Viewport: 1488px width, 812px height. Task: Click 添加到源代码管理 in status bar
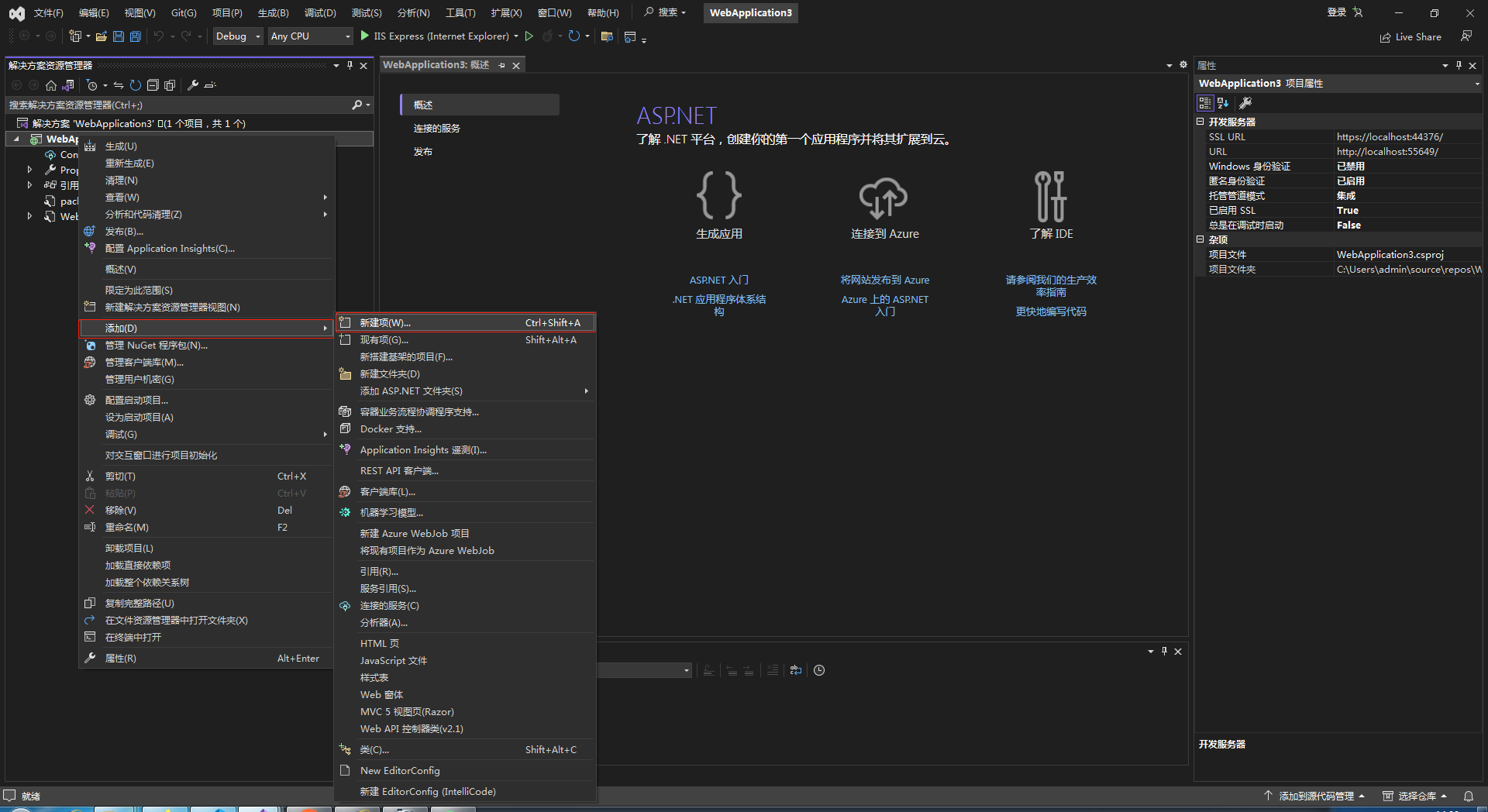(1314, 796)
